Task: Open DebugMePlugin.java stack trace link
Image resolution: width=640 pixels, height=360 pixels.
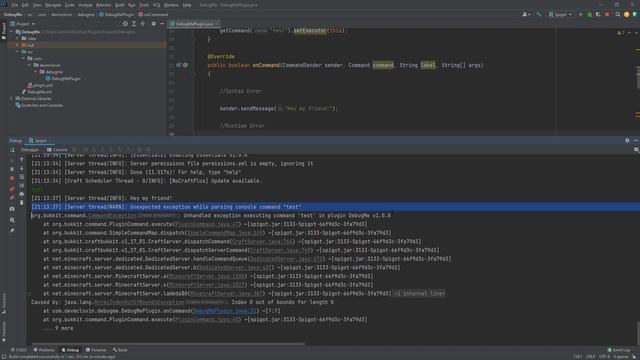Action: 224,311
